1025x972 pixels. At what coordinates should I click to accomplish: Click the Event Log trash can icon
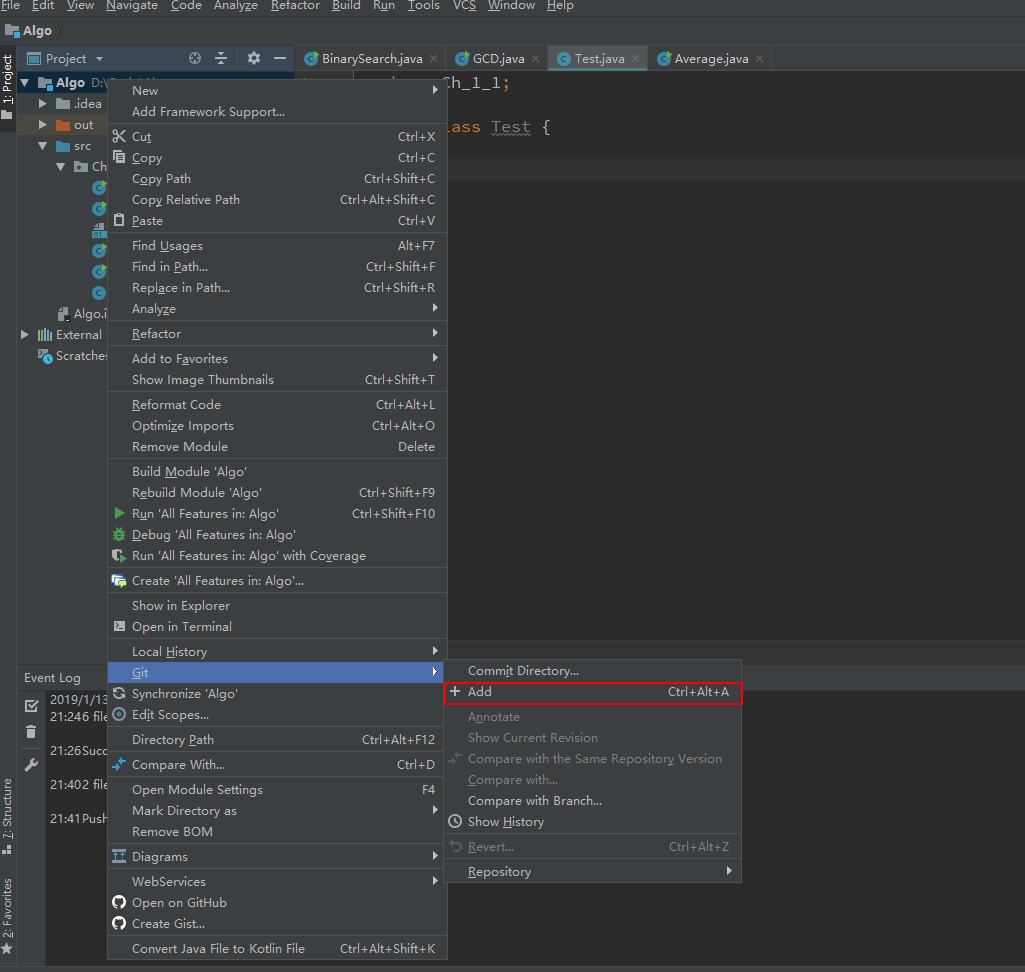coord(31,732)
